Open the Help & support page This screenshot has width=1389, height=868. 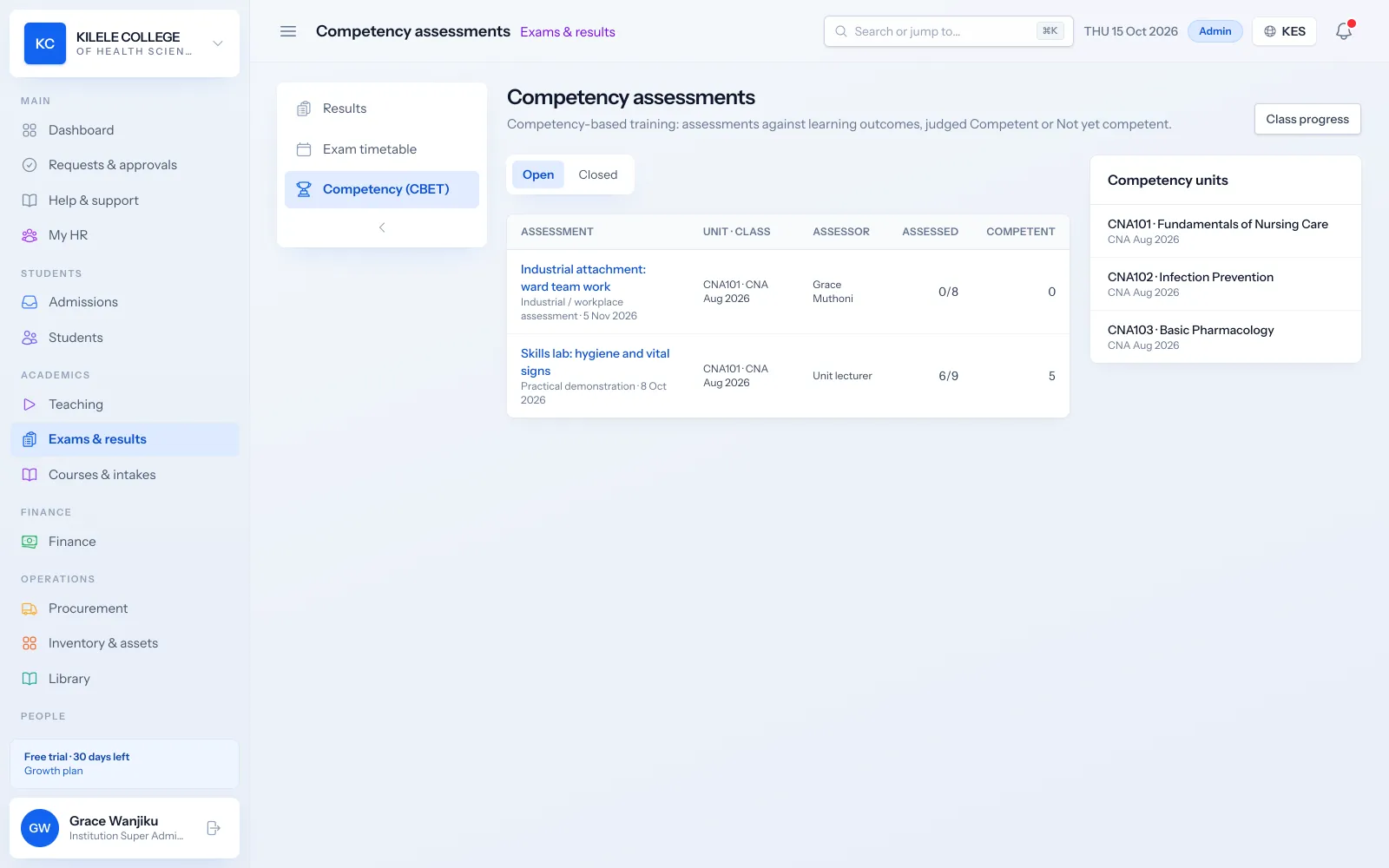(x=125, y=201)
